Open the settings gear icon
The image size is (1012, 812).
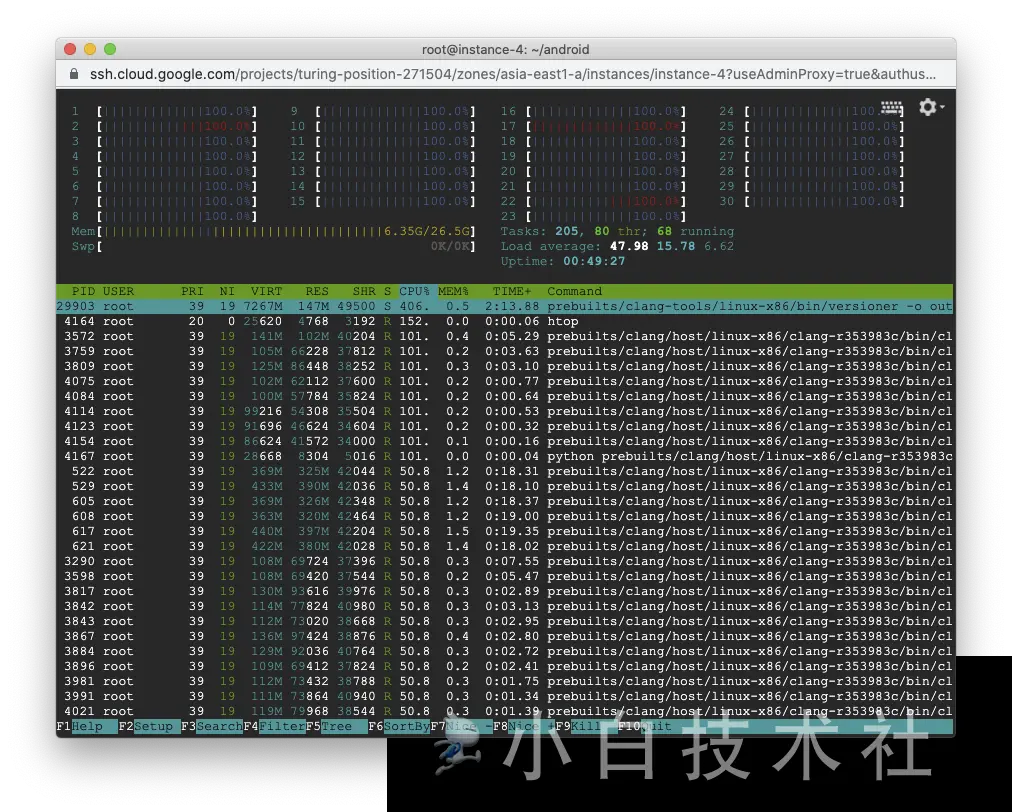(x=928, y=107)
